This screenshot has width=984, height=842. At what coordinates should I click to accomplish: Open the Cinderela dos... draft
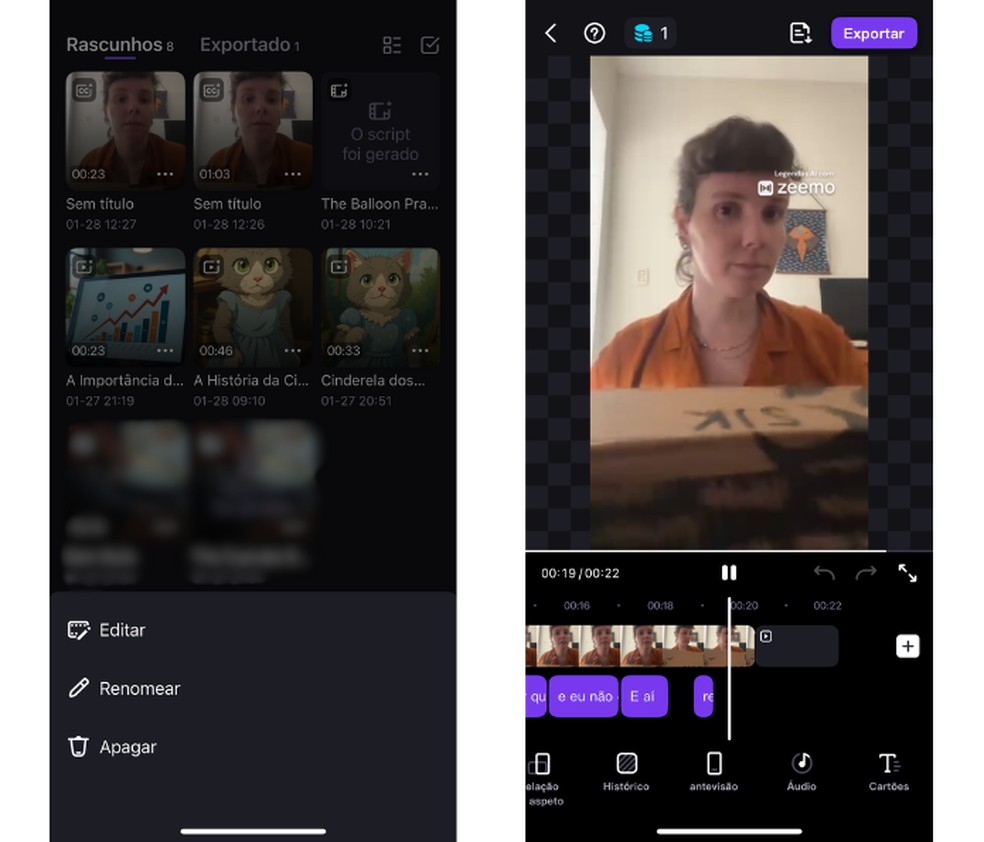380,307
